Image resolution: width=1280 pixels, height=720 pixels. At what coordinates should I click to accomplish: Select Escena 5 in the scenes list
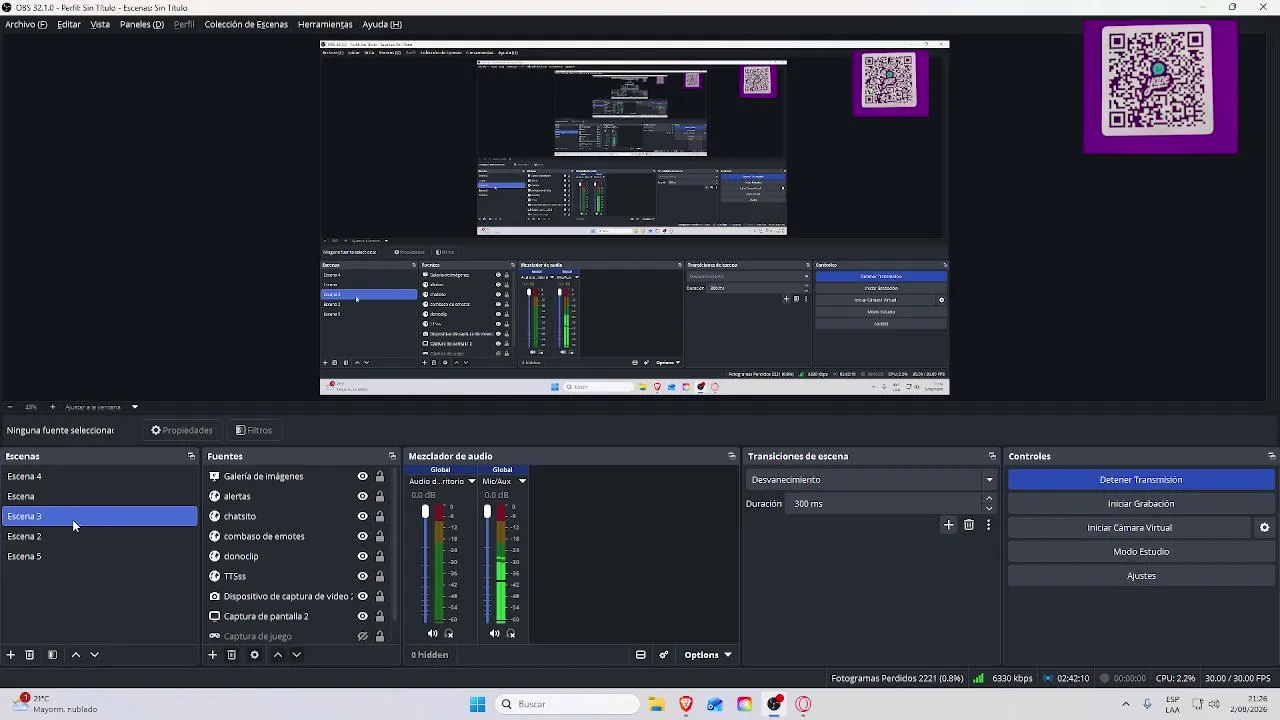pyautogui.click(x=100, y=556)
